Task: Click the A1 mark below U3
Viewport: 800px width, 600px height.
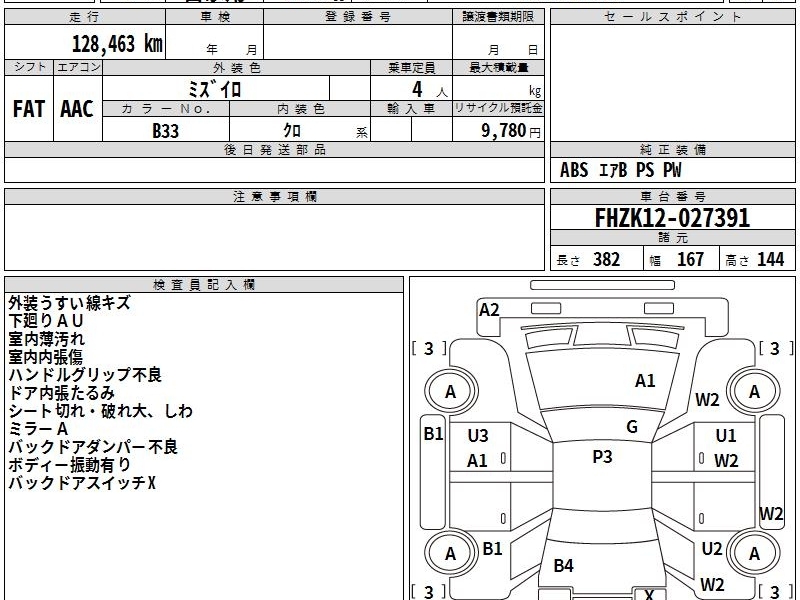Action: pos(477,461)
